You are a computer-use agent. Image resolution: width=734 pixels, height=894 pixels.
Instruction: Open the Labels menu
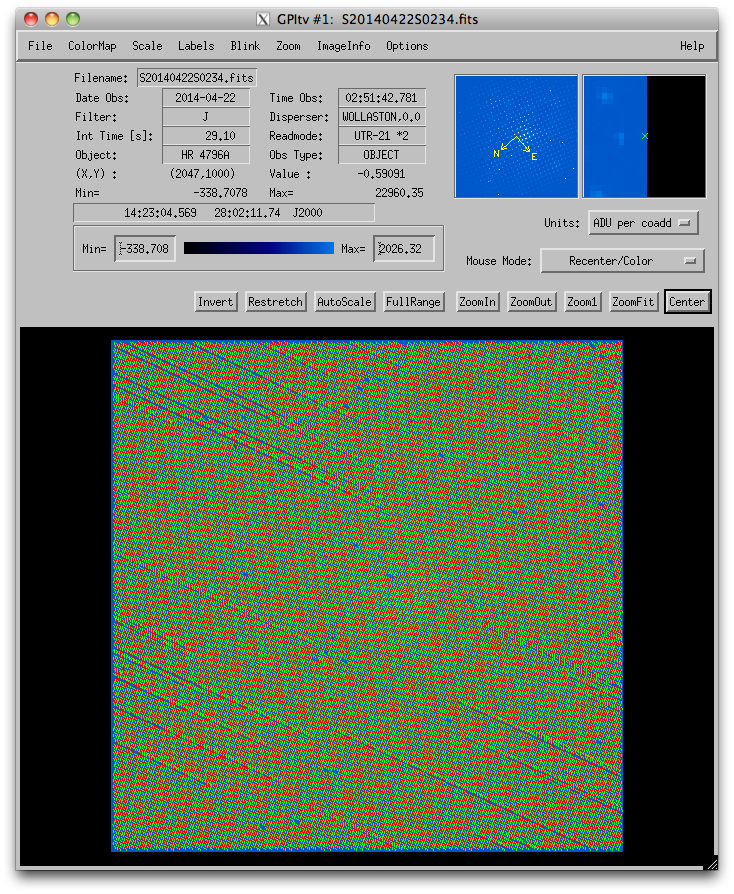tap(196, 46)
